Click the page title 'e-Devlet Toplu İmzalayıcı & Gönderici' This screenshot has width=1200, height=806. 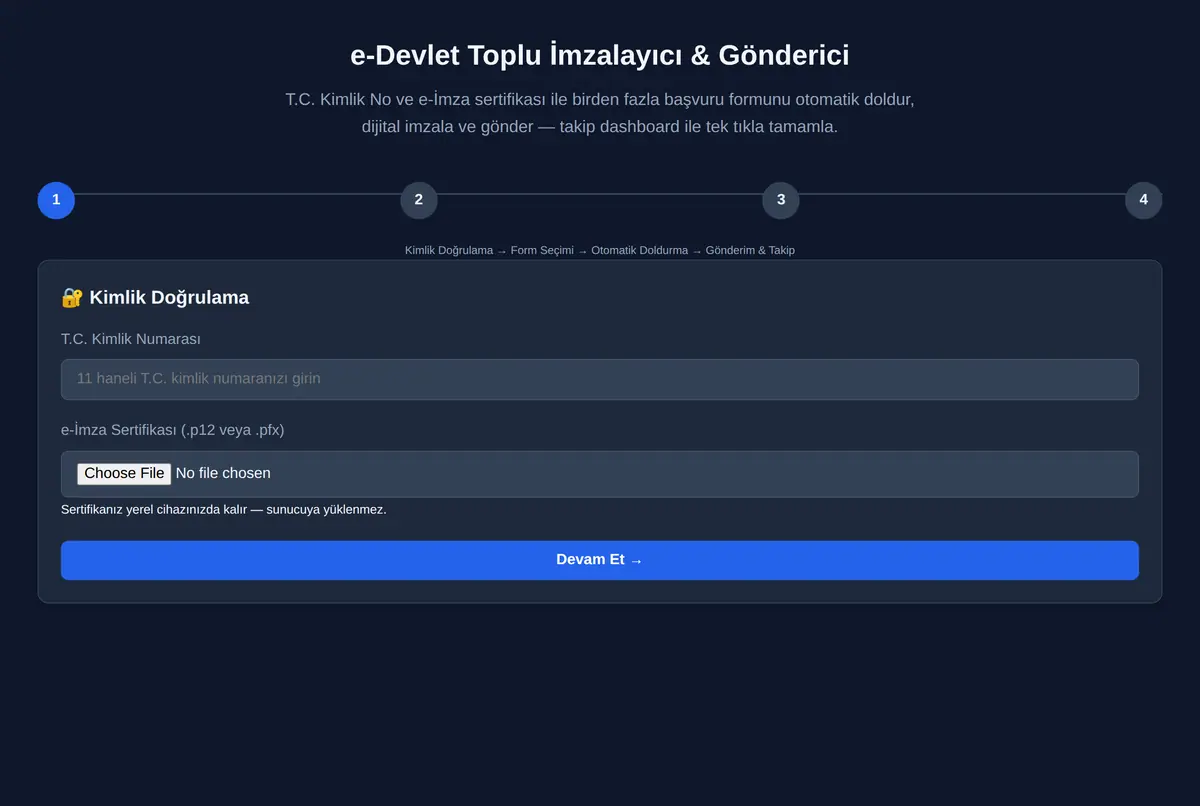click(600, 55)
